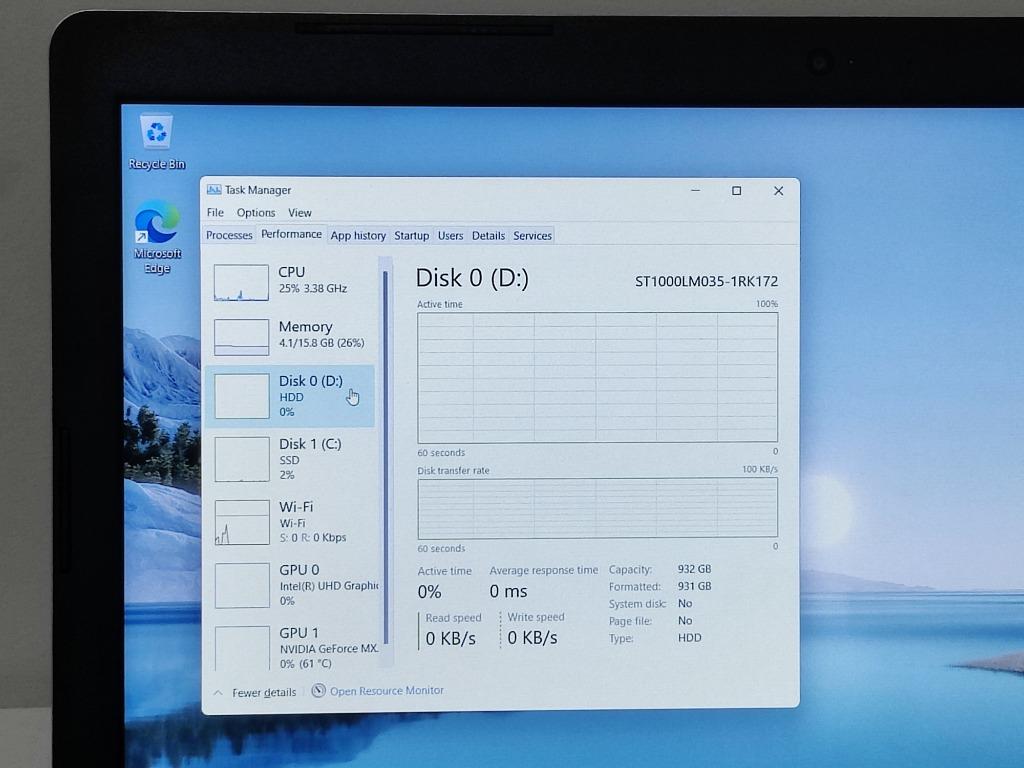
Task: Click the Active time 0% value
Action: pos(430,592)
